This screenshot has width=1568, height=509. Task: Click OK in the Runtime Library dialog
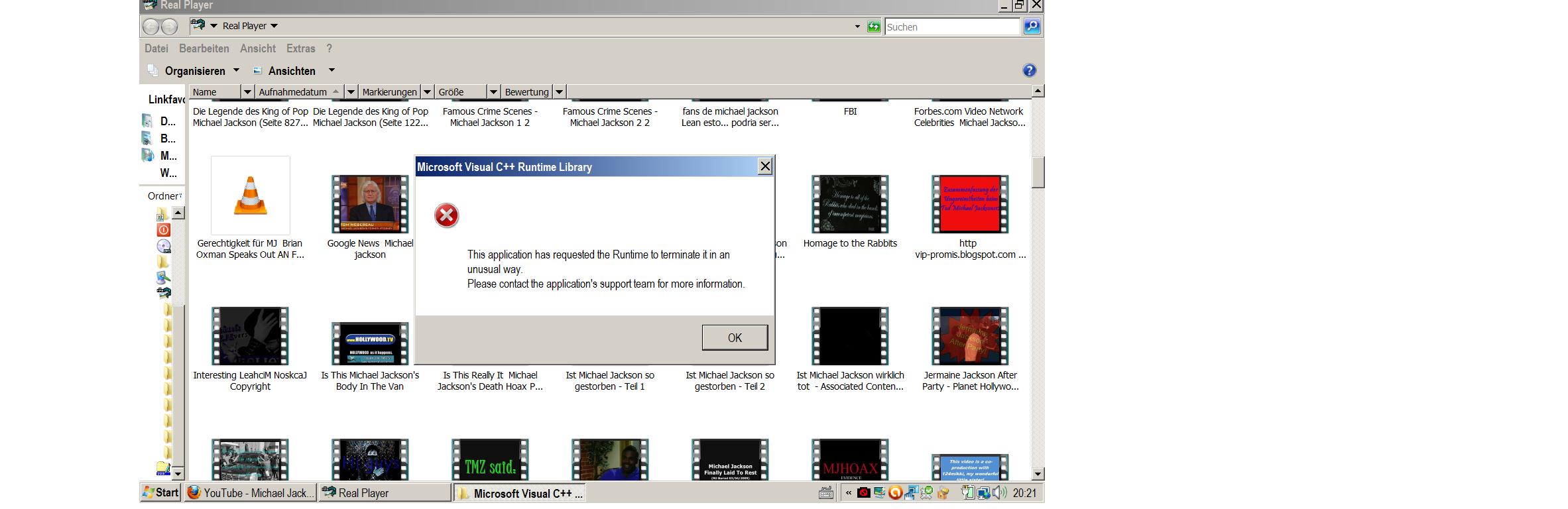(x=735, y=337)
